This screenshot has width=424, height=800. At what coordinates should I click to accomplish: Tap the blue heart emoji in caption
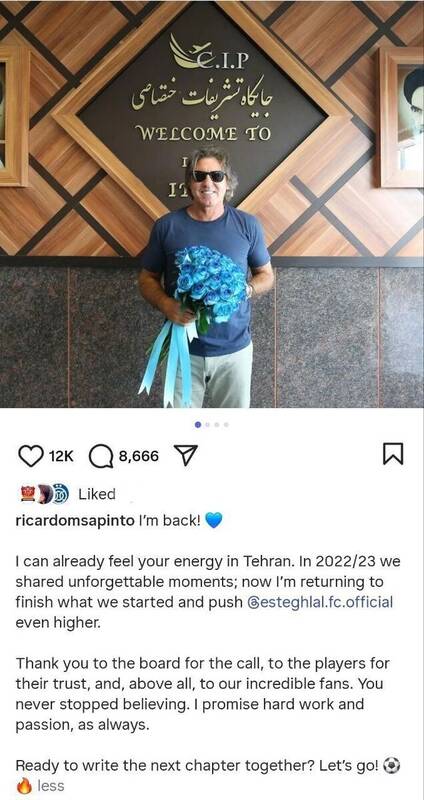213,521
